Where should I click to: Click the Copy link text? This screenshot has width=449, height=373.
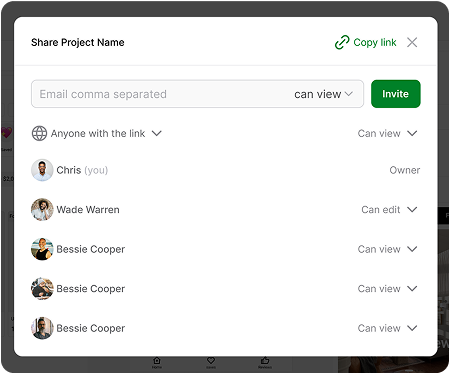[375, 42]
